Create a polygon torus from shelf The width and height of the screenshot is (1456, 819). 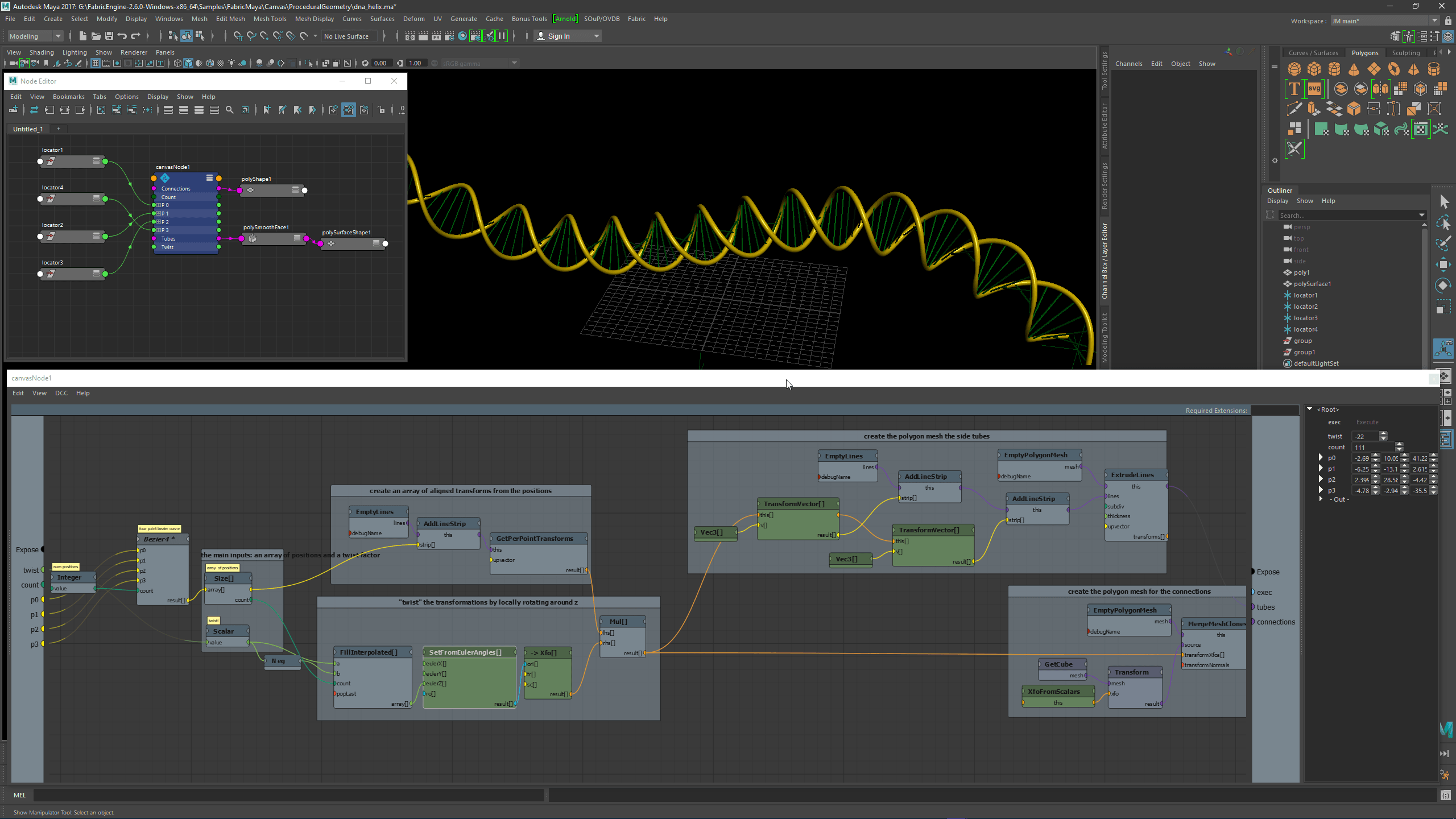[x=1393, y=69]
